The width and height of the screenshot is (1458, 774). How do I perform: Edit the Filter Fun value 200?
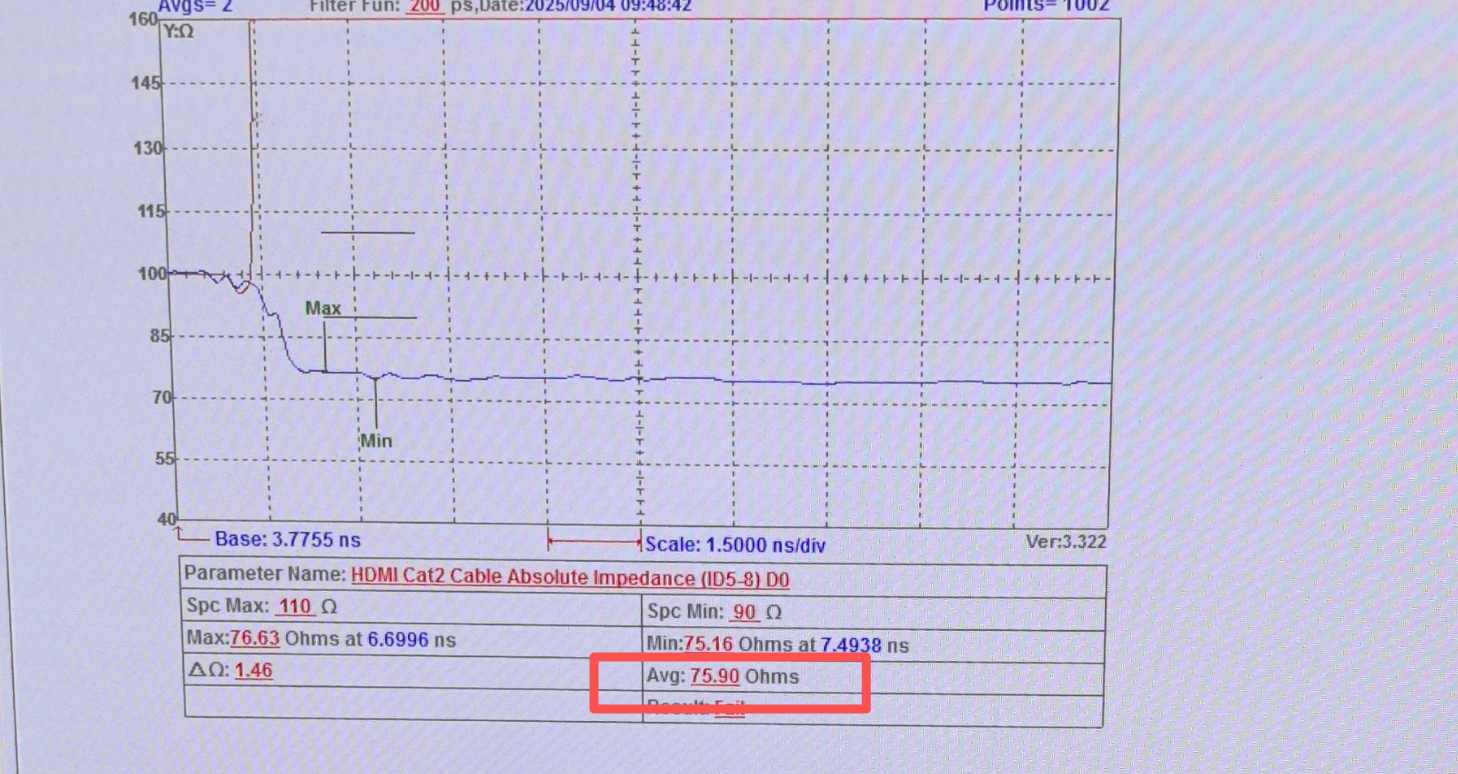pos(426,6)
